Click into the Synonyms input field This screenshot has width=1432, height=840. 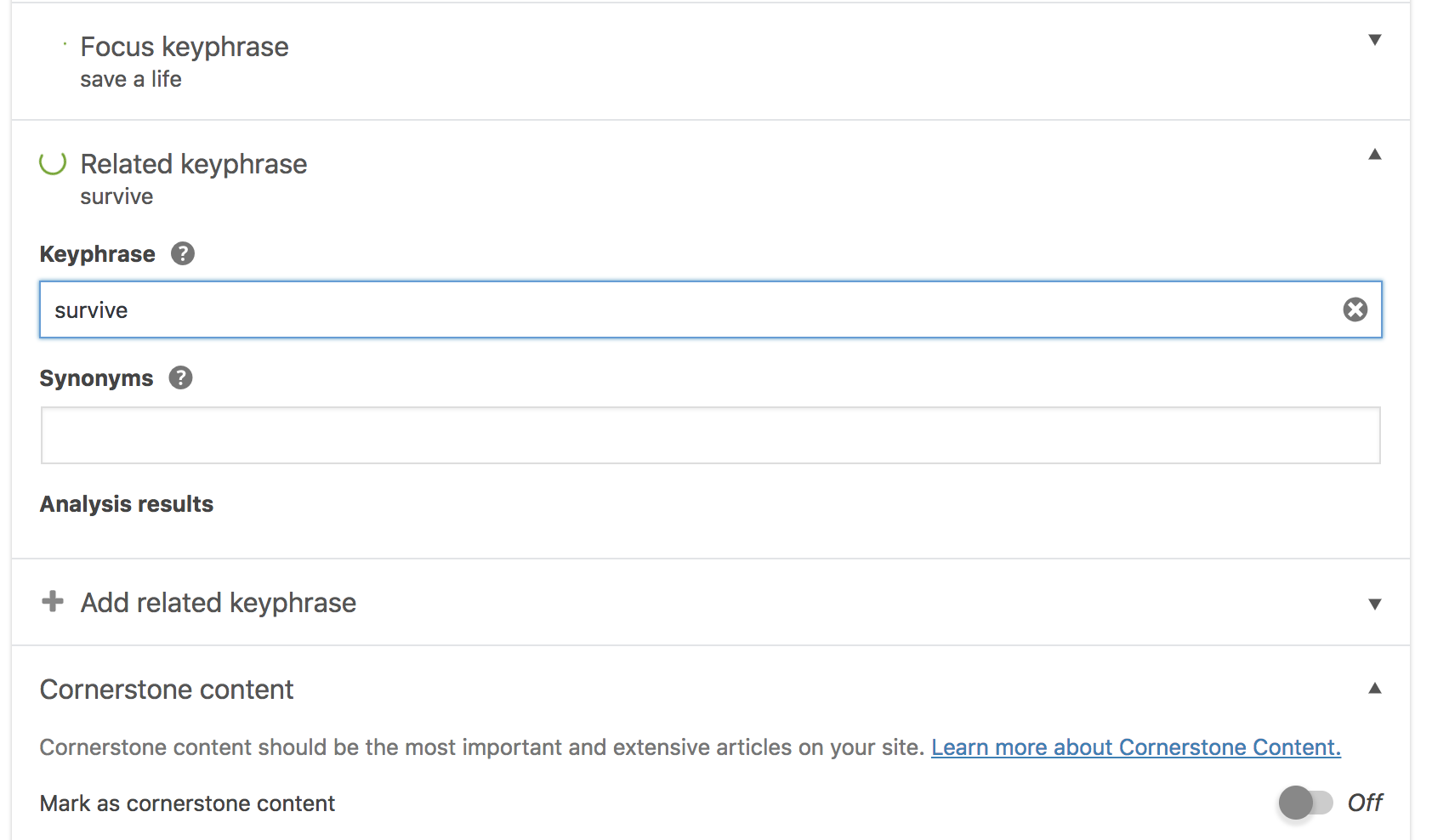pyautogui.click(x=710, y=435)
